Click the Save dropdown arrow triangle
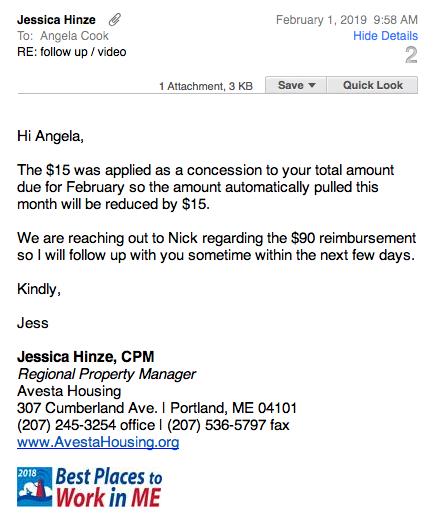Image resolution: width=441 pixels, height=522 pixels. [x=312, y=85]
